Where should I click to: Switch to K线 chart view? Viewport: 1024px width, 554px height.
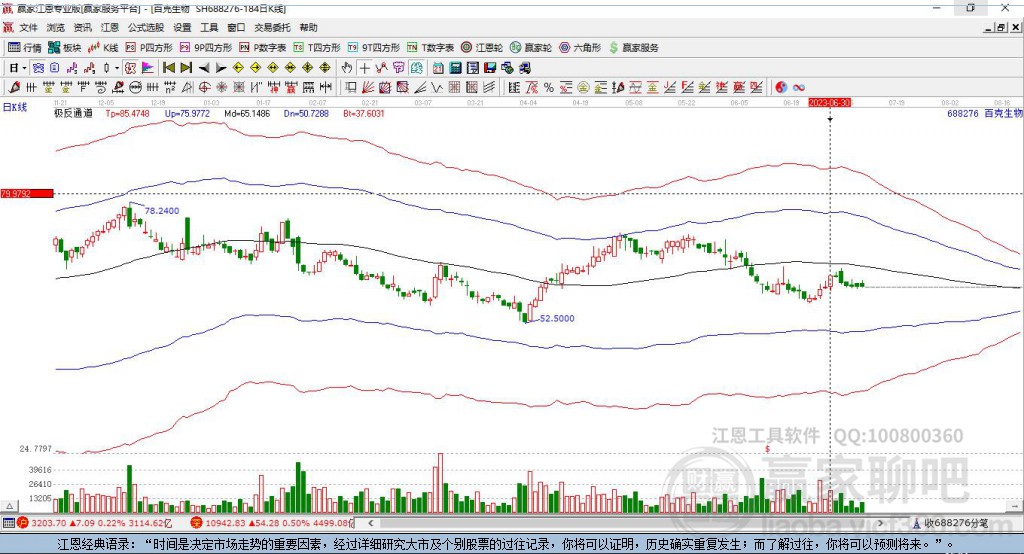click(x=103, y=48)
